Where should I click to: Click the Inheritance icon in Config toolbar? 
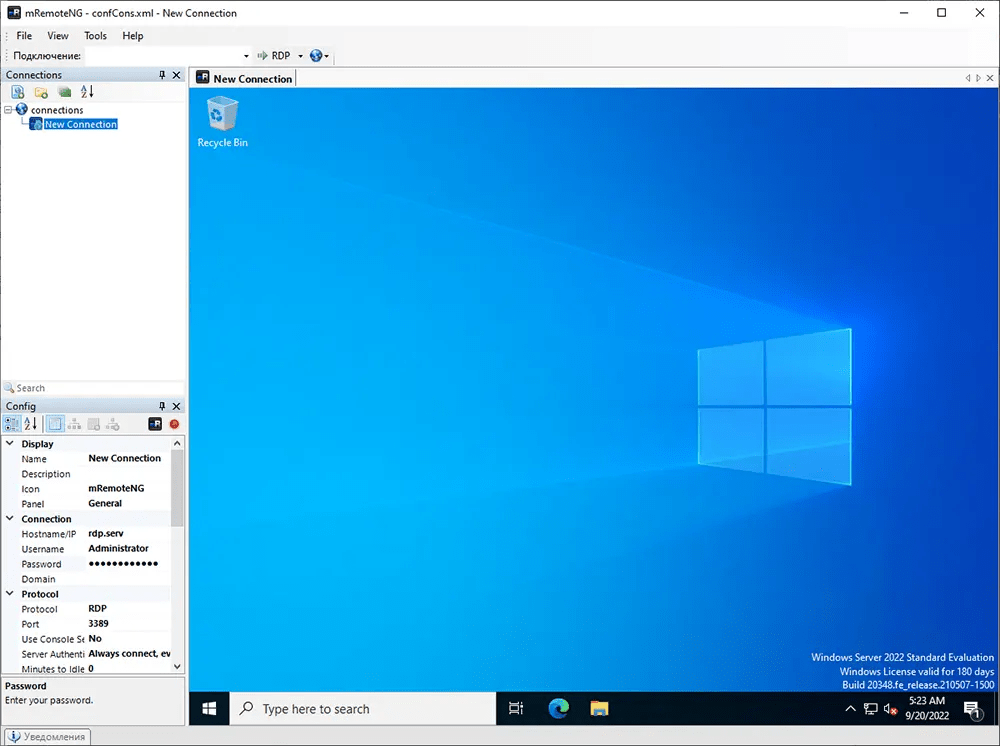click(x=74, y=424)
